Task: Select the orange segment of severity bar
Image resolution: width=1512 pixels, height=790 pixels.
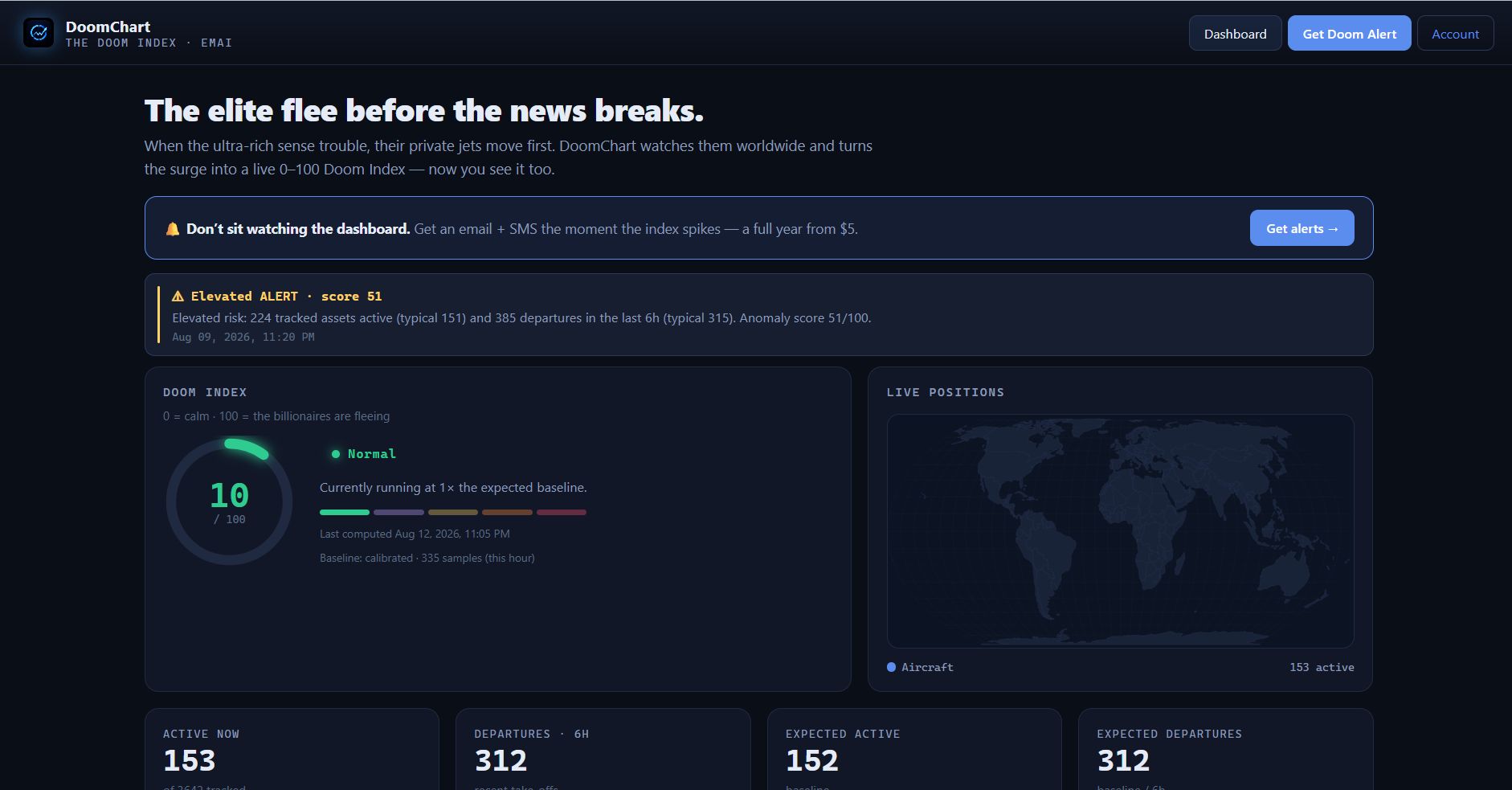Action: point(507,512)
